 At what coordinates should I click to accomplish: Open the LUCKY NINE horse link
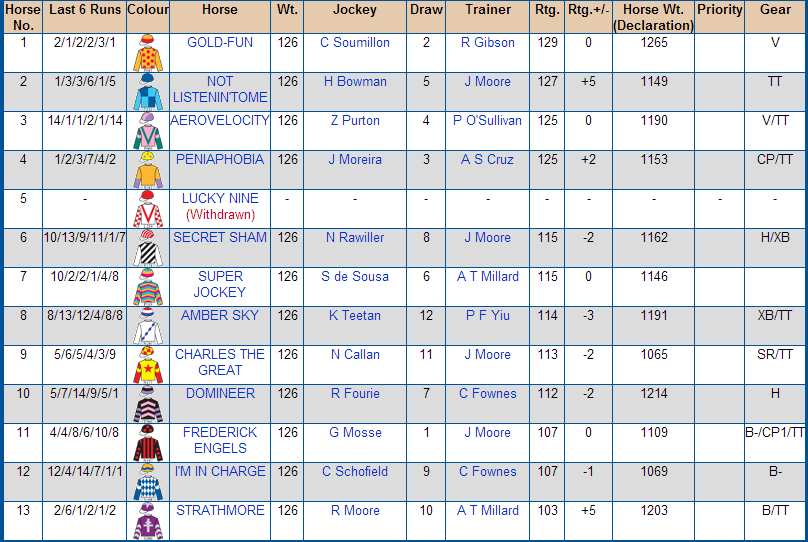coord(220,198)
